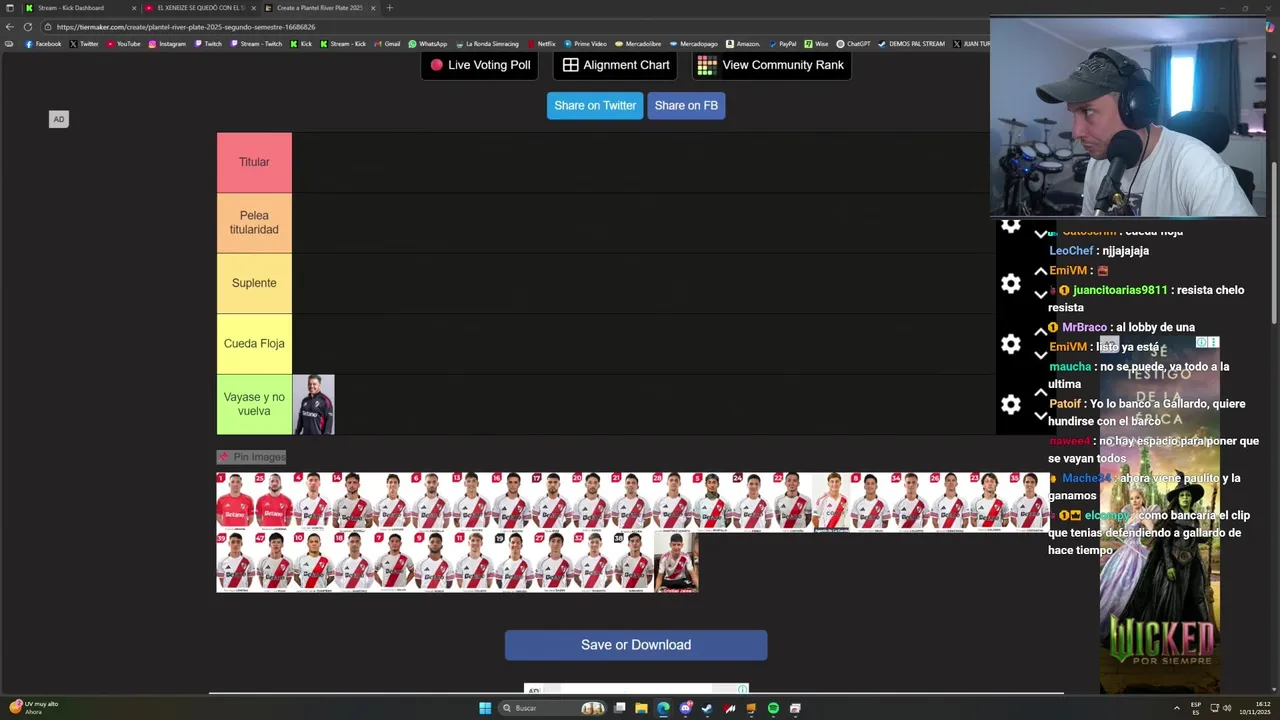Click the Wicked Por Siempre ad banner
This screenshot has width=1280, height=720.
coord(1160,515)
